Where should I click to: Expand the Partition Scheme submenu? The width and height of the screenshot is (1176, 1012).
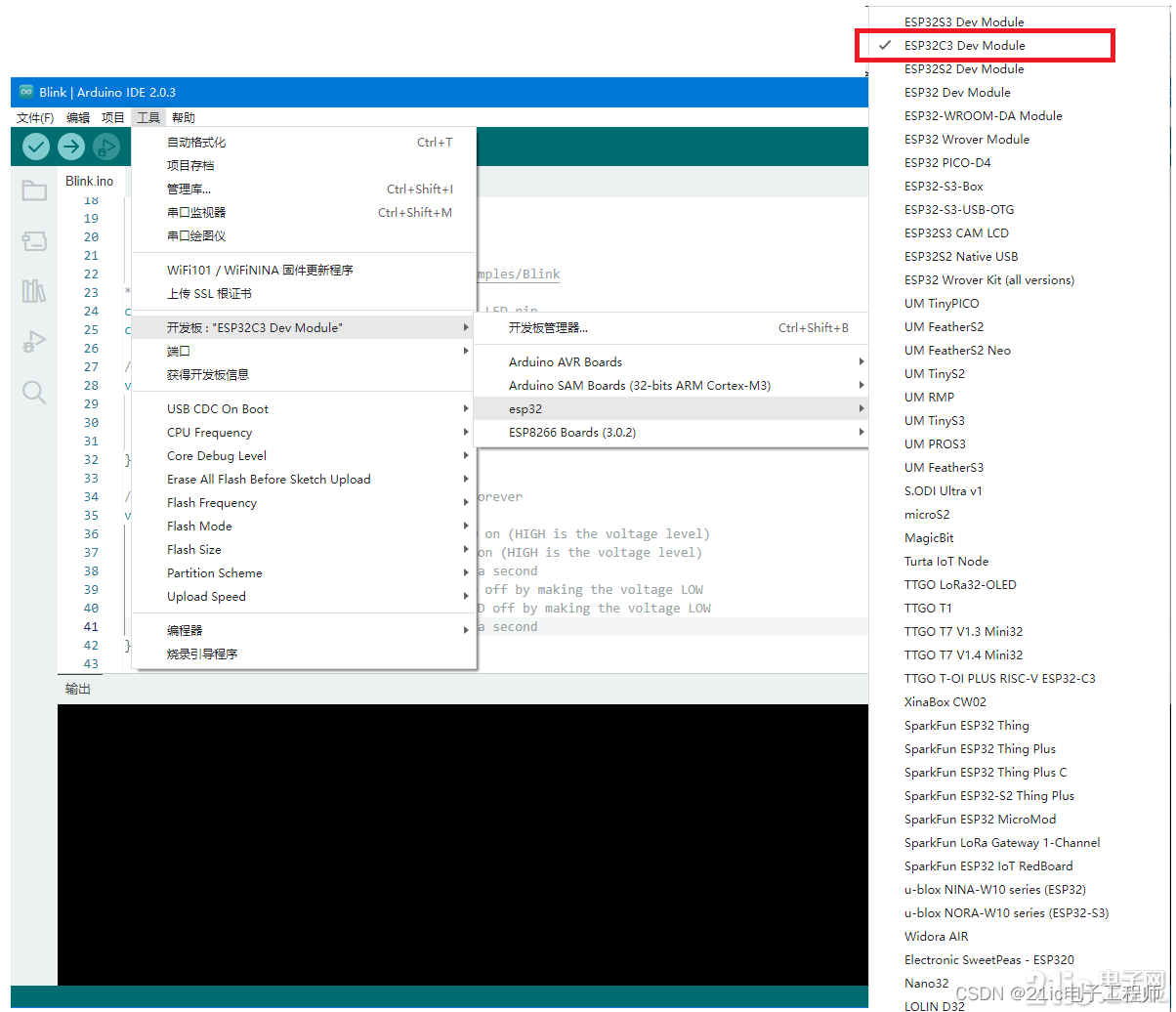pyautogui.click(x=215, y=572)
